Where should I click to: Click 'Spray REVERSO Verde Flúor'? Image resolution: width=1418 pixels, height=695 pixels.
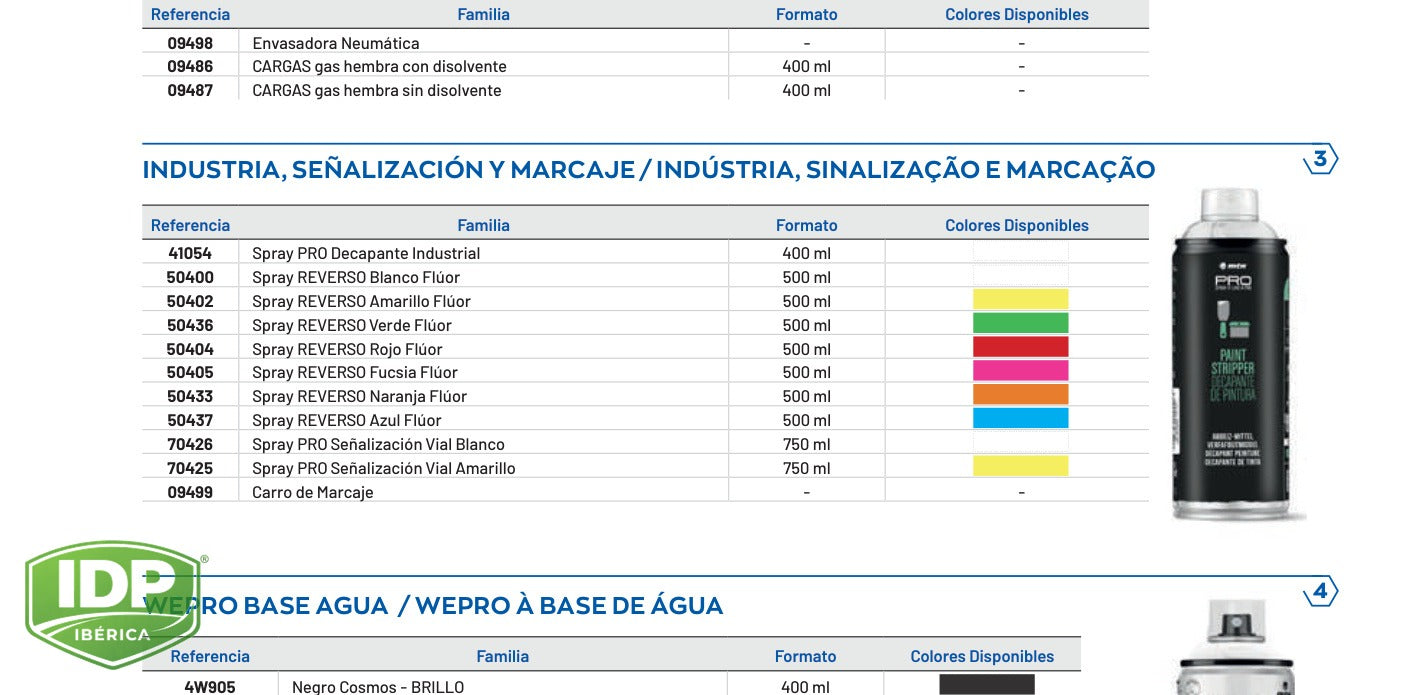point(352,325)
